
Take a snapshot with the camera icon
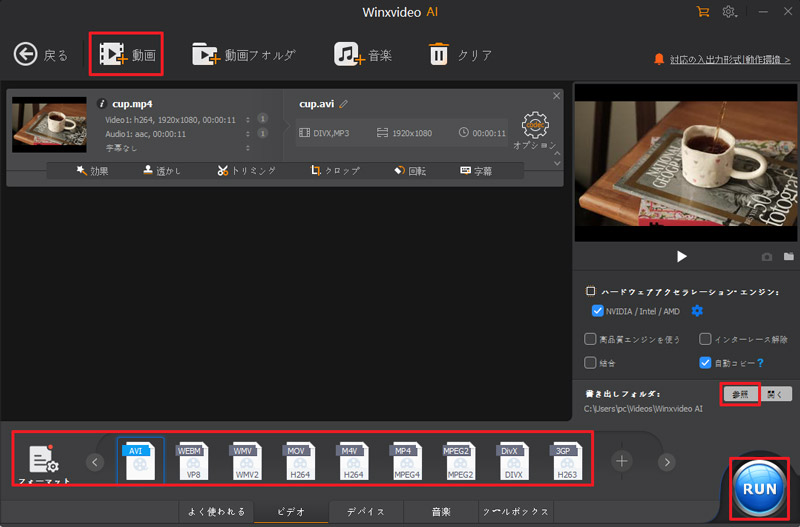coord(767,257)
